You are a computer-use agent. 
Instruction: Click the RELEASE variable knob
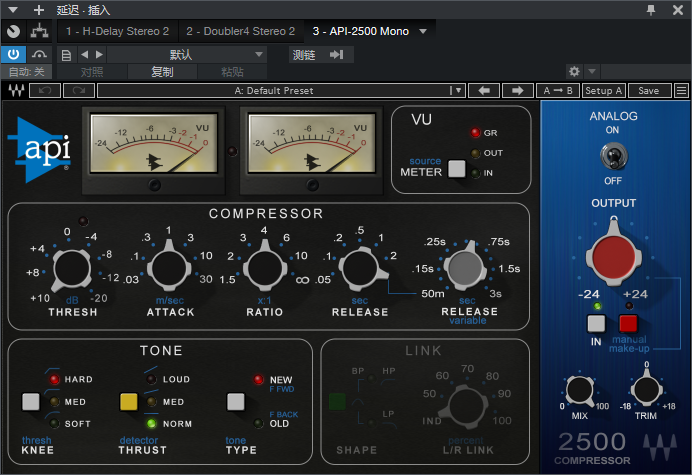(465, 267)
